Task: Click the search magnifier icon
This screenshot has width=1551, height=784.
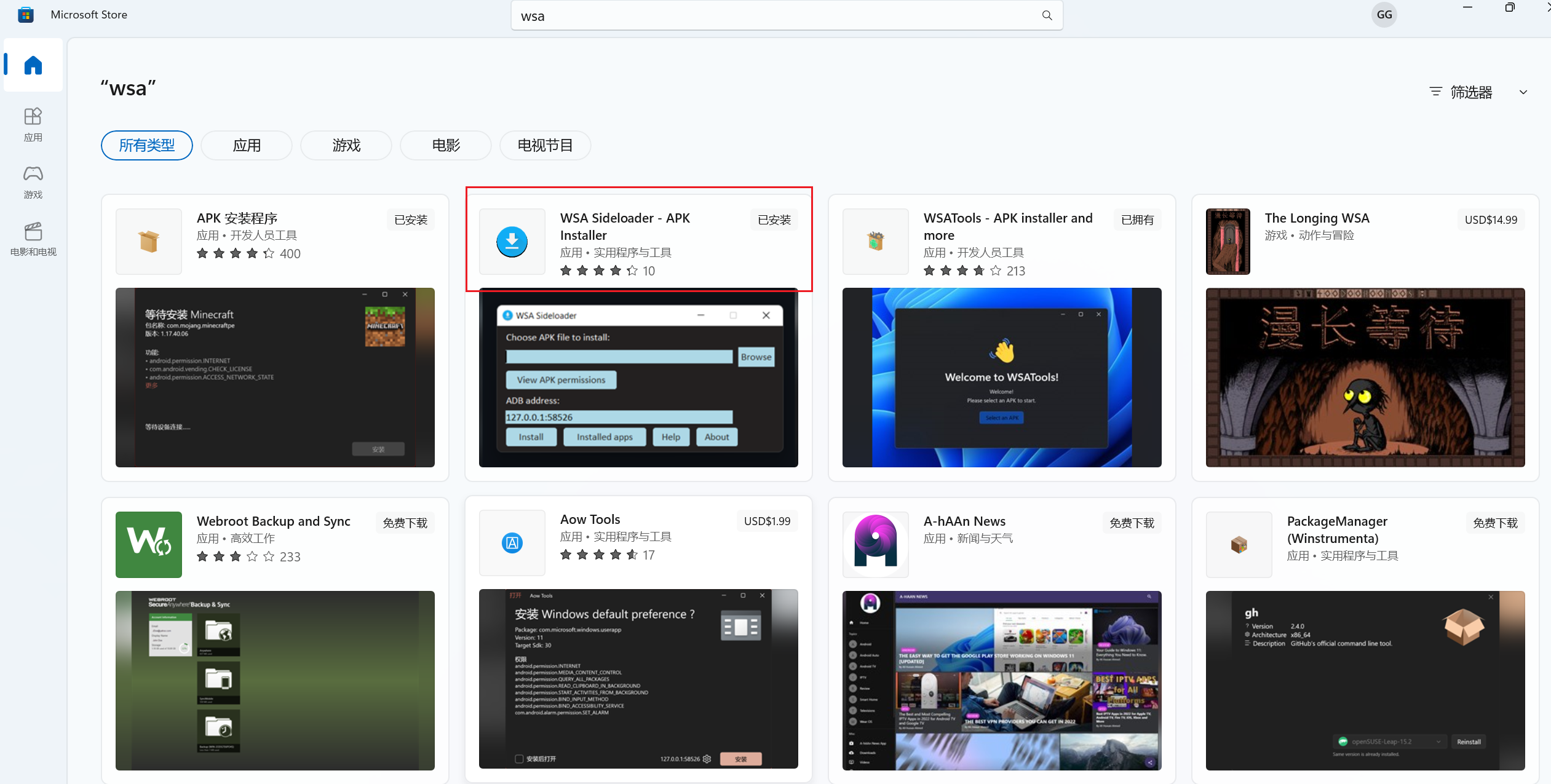Action: click(x=1047, y=15)
